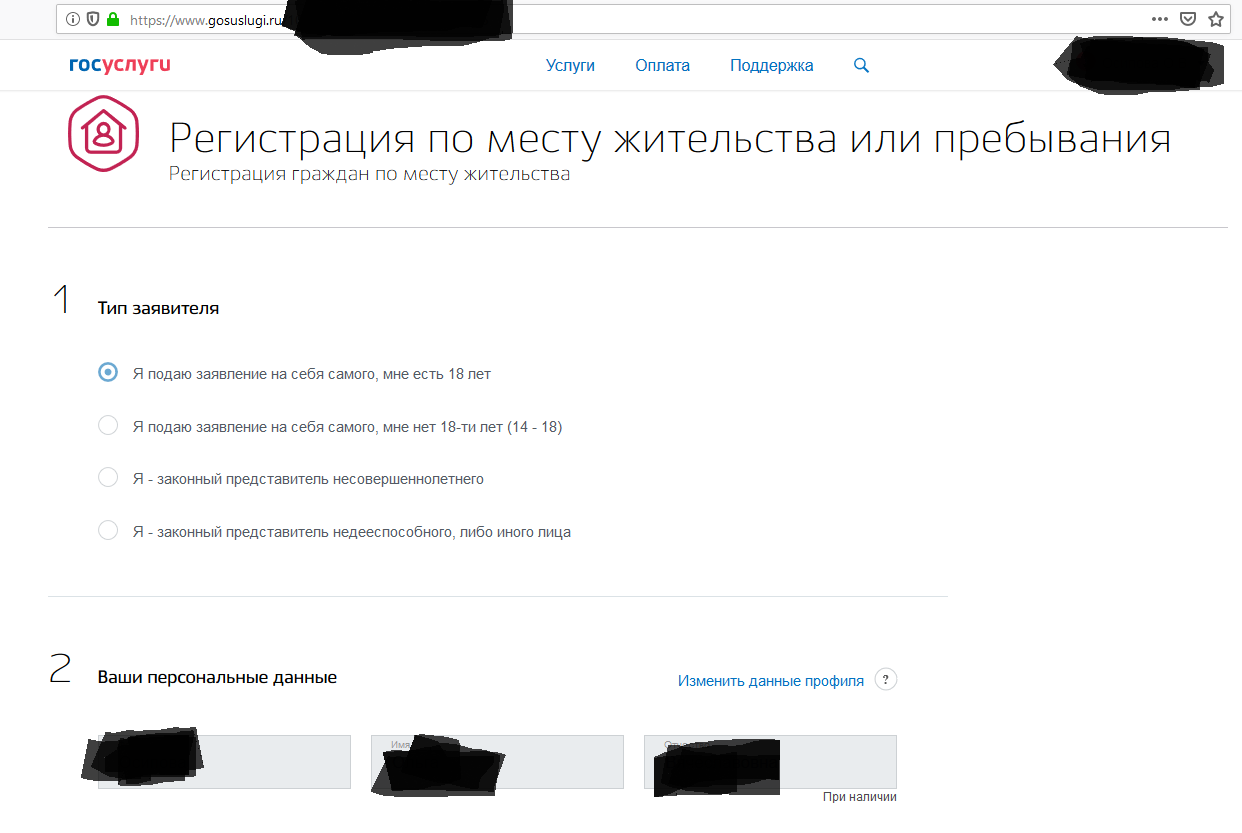Select applying for myself, over 18
Image resolution: width=1242 pixels, height=833 pixels.
108,373
